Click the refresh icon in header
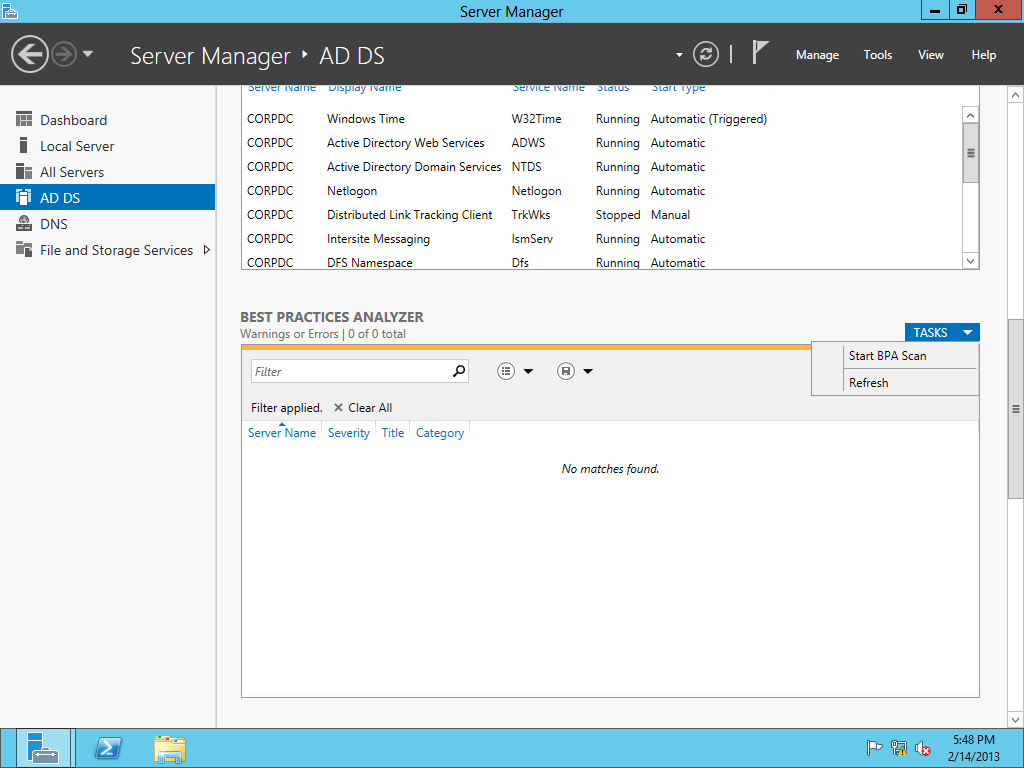 (706, 54)
